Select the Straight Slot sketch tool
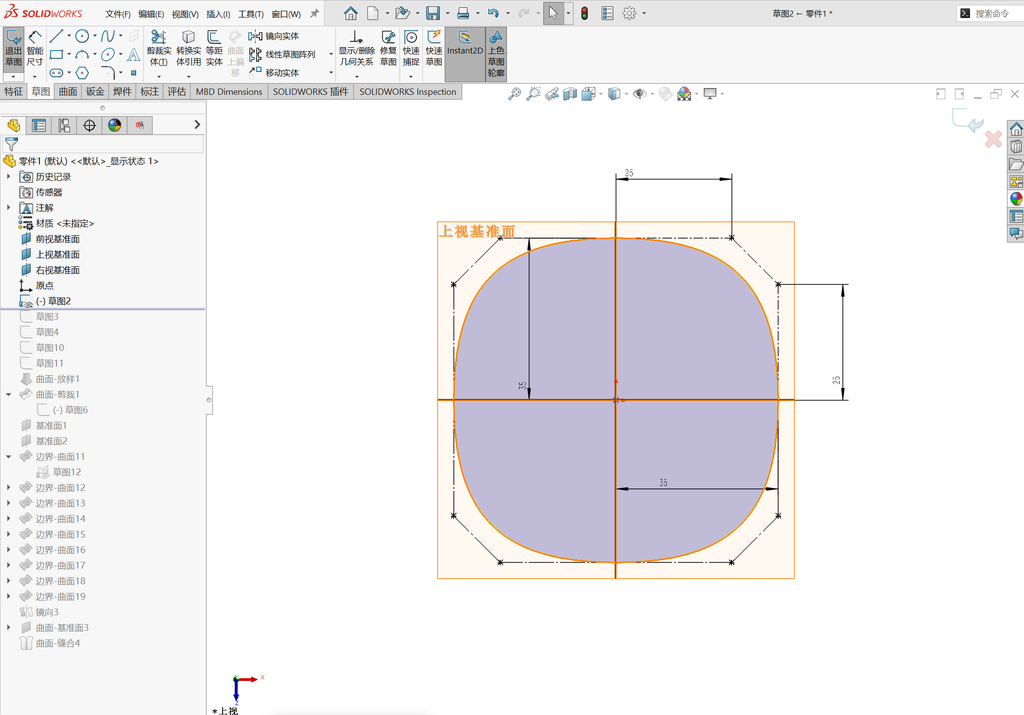This screenshot has width=1024, height=715. tap(57, 72)
